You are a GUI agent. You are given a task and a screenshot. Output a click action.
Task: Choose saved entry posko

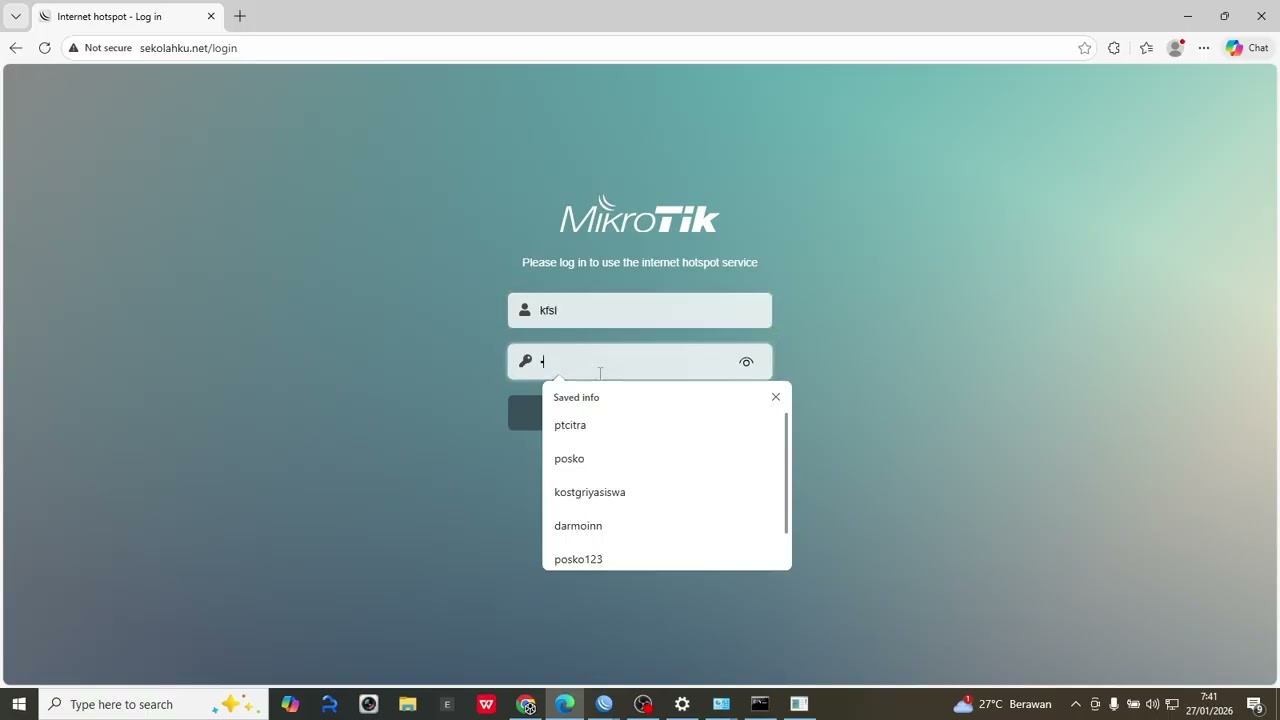click(665, 458)
